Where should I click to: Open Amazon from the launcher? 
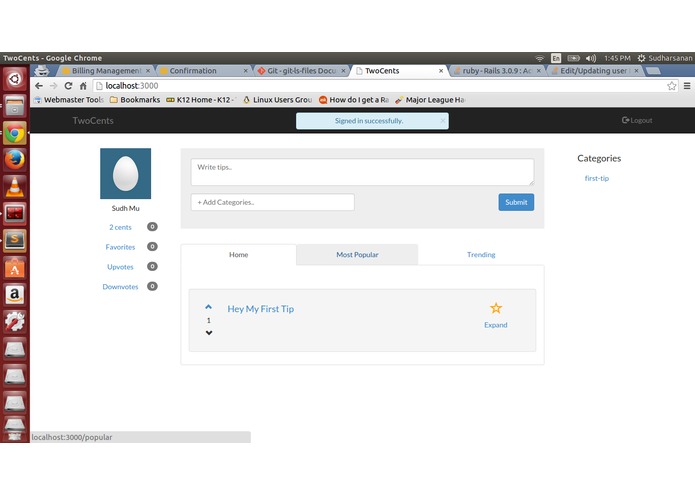[x=15, y=295]
